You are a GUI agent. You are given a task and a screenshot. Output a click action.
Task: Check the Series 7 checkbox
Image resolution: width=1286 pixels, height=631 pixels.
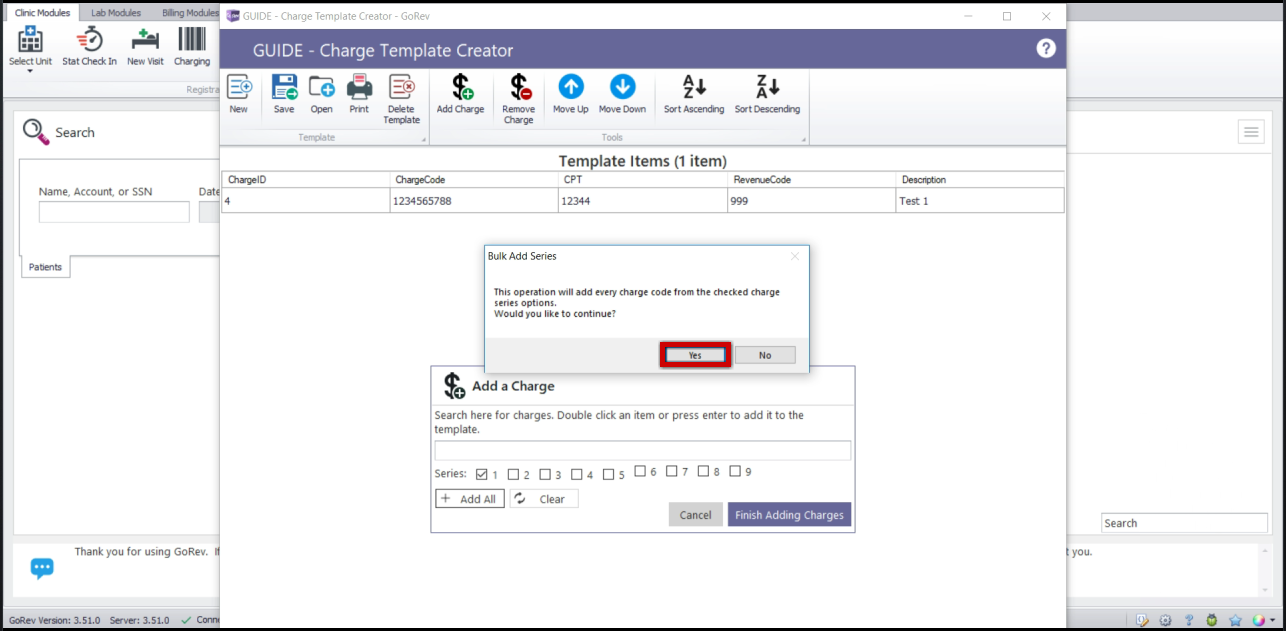672,471
